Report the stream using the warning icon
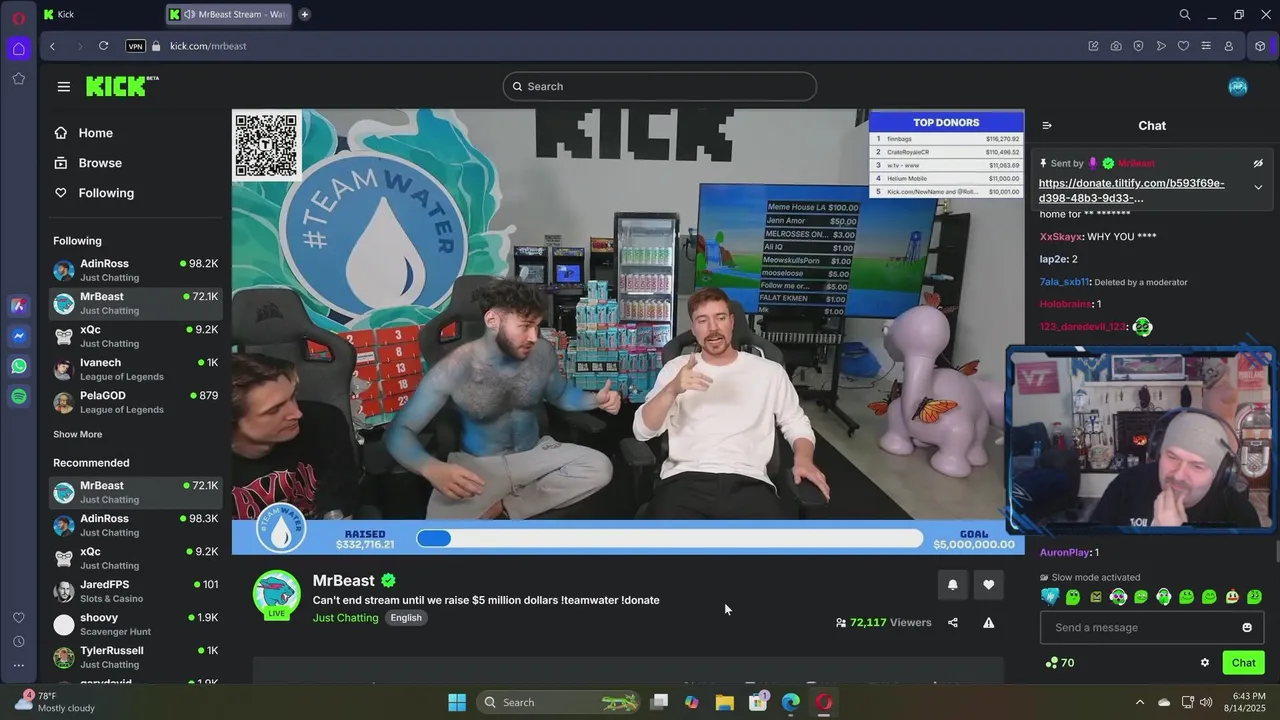Screen dimensions: 1280x720 988,623
